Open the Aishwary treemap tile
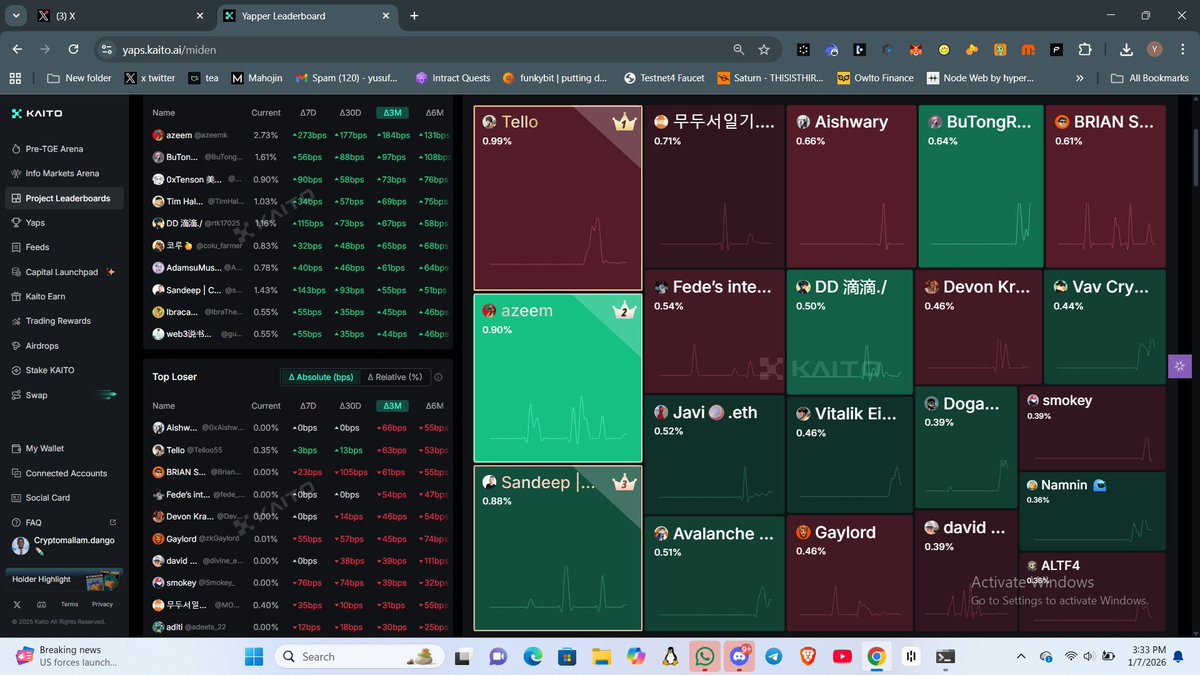The width and height of the screenshot is (1200, 675). pos(851,186)
